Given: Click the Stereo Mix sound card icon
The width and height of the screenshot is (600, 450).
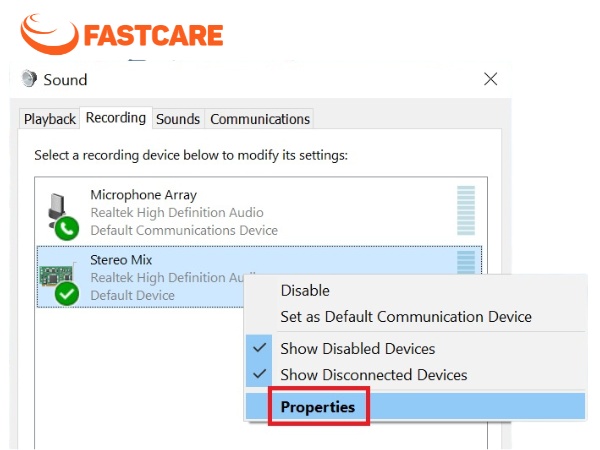Looking at the screenshot, I should (56, 275).
